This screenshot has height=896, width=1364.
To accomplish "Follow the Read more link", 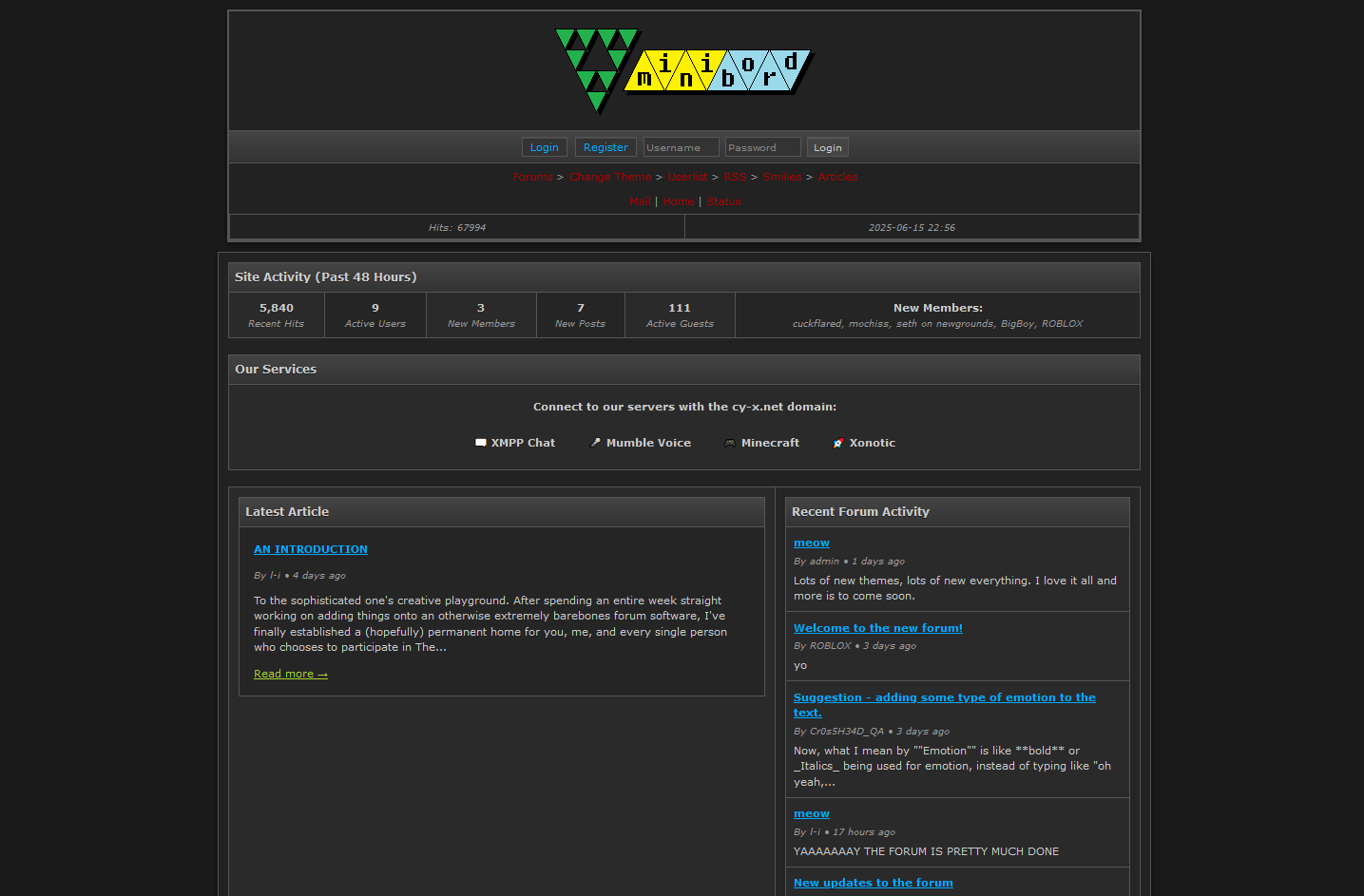I will click(291, 674).
